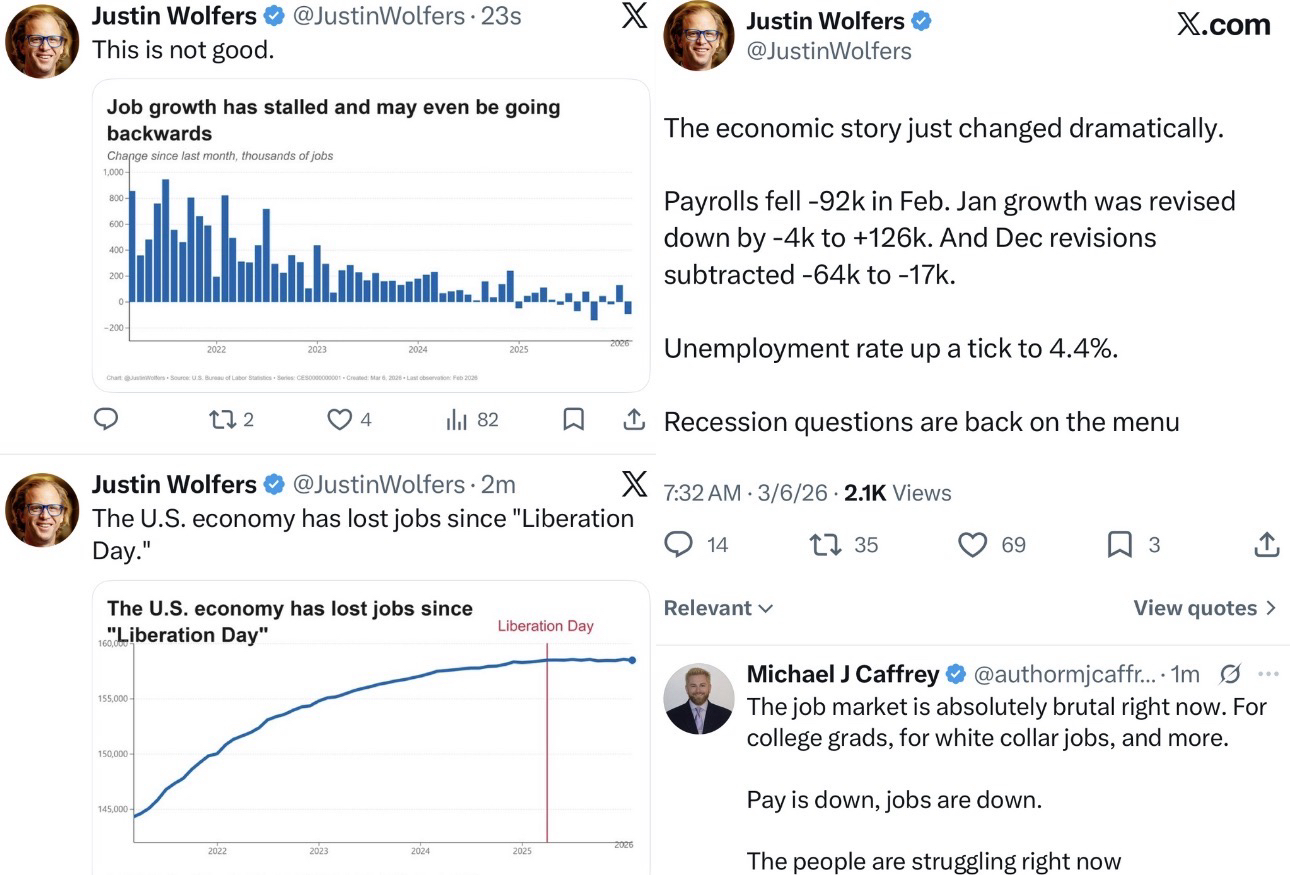The height and width of the screenshot is (875, 1290).
Task: Open more options on Michael J Caffrey's reply
Action: [1268, 673]
